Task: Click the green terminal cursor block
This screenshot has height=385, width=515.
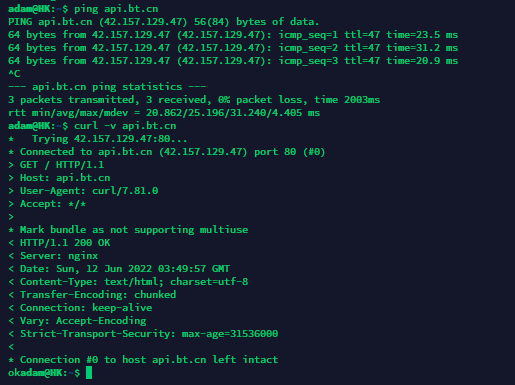Action: click(x=89, y=373)
